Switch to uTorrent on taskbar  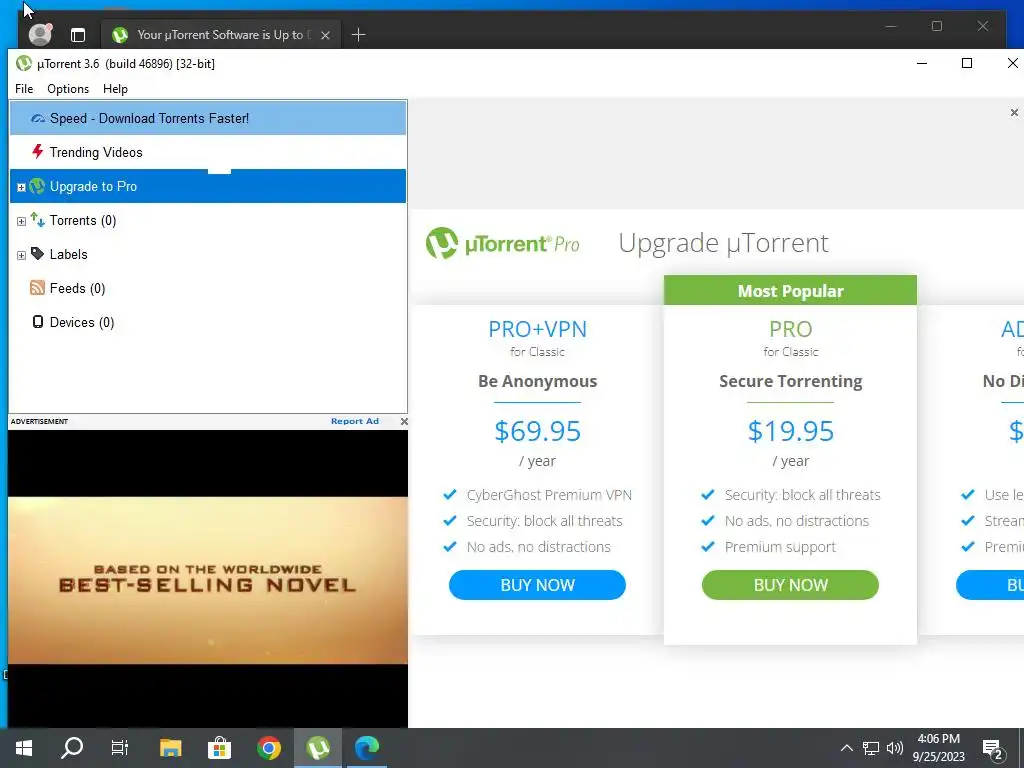(x=318, y=748)
